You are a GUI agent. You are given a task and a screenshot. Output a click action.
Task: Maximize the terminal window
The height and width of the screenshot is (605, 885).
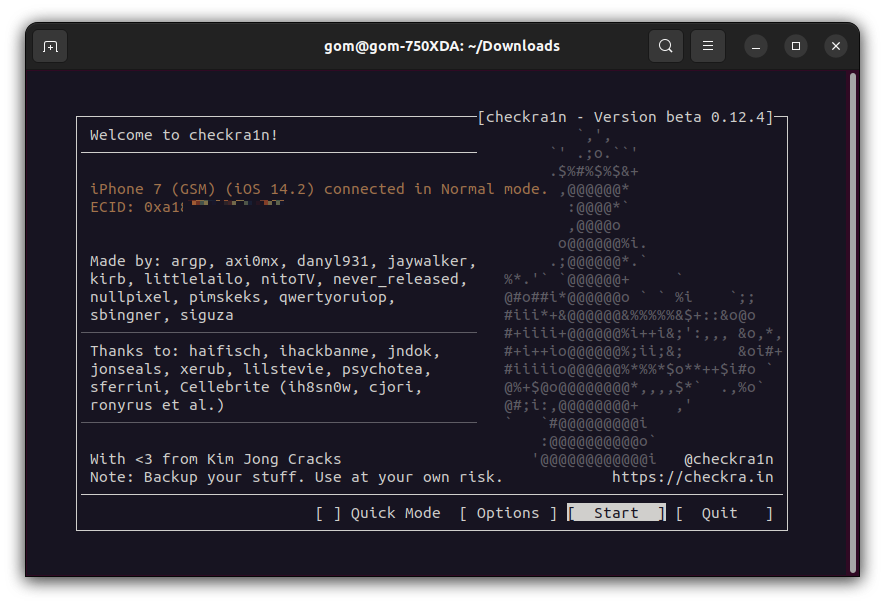coord(796,46)
